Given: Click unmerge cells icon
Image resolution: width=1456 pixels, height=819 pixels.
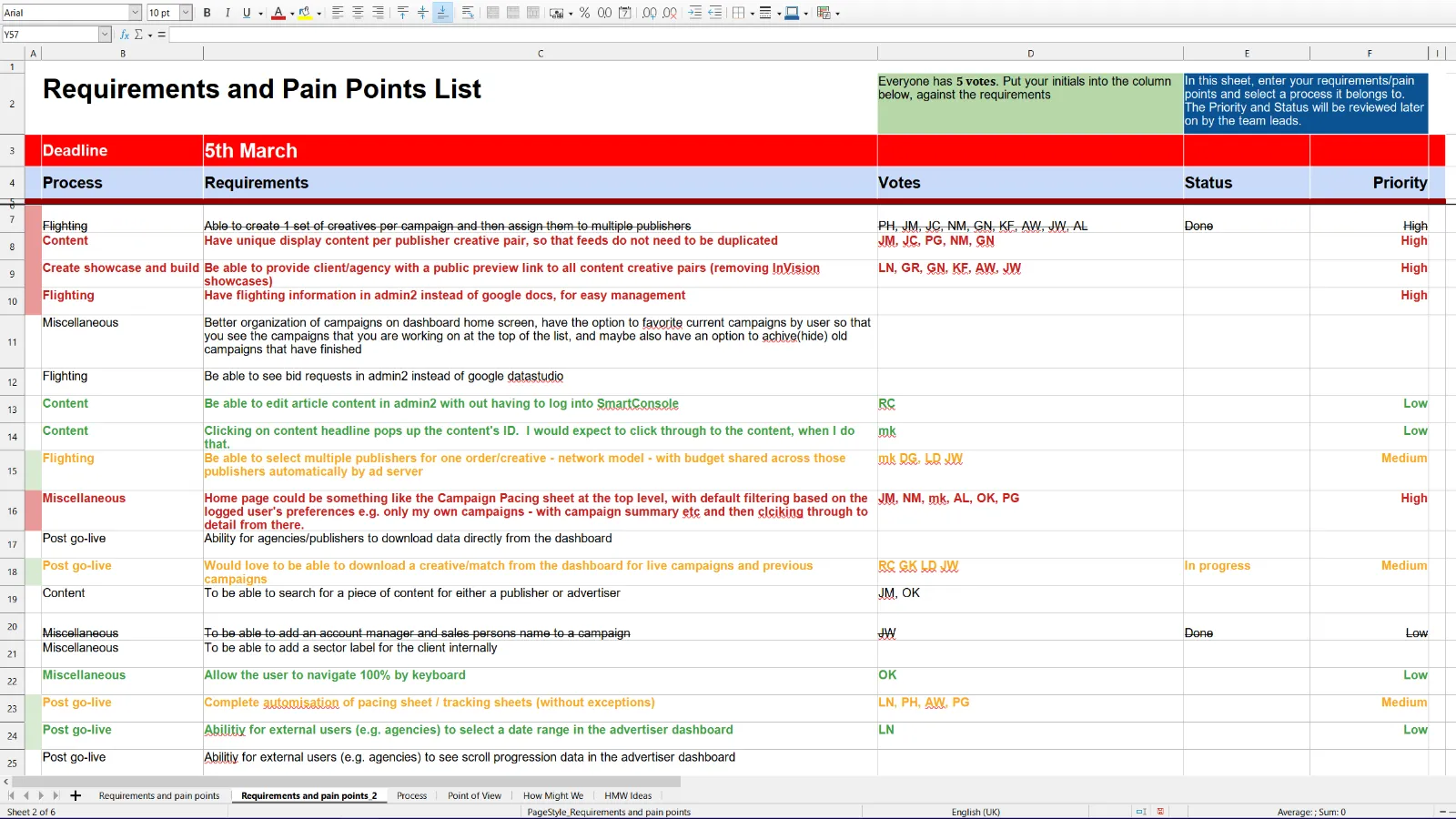Looking at the screenshot, I should click(x=533, y=13).
